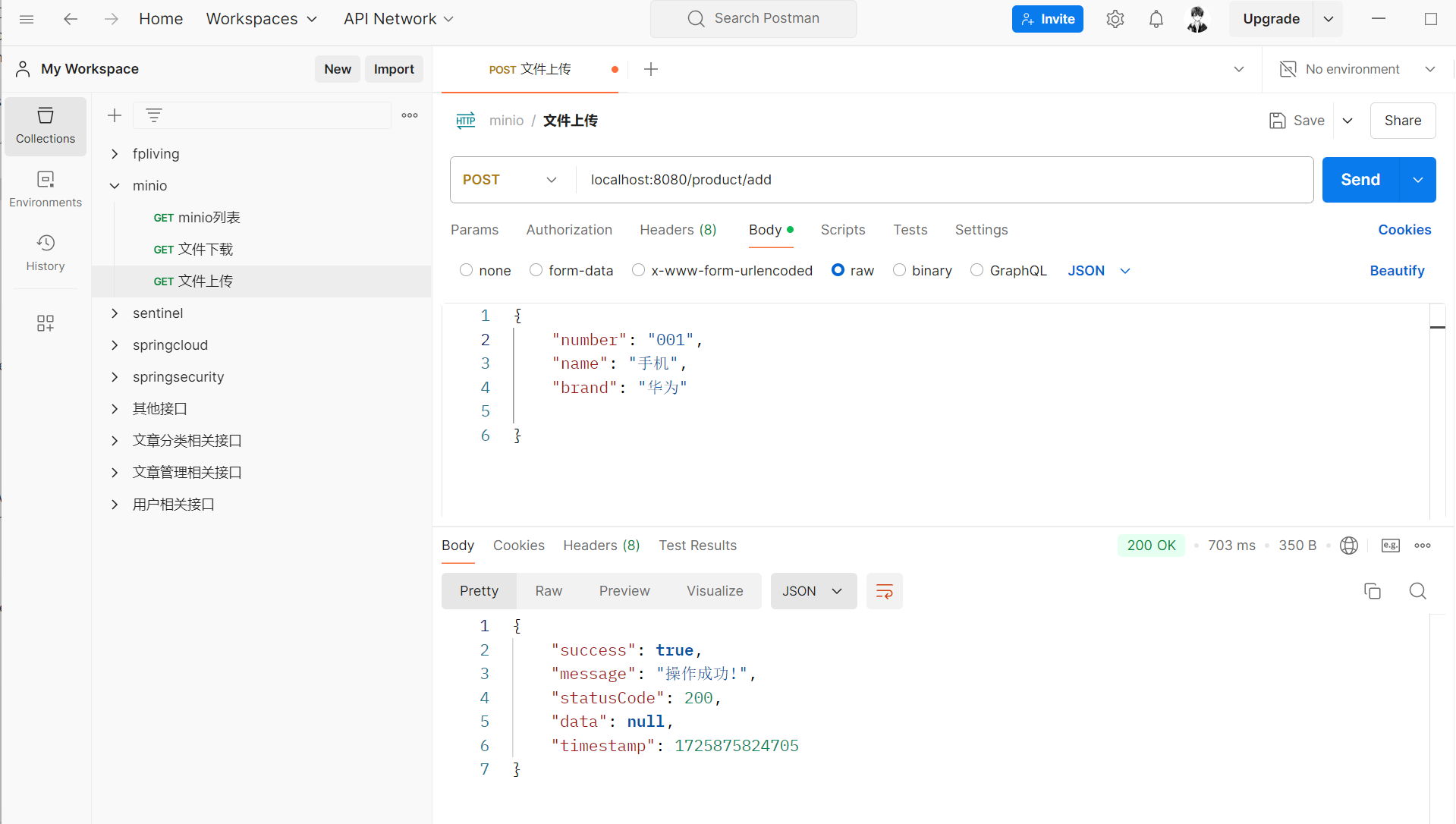The image size is (1456, 824).
Task: Open the hamburger menu icon
Action: coord(27,19)
